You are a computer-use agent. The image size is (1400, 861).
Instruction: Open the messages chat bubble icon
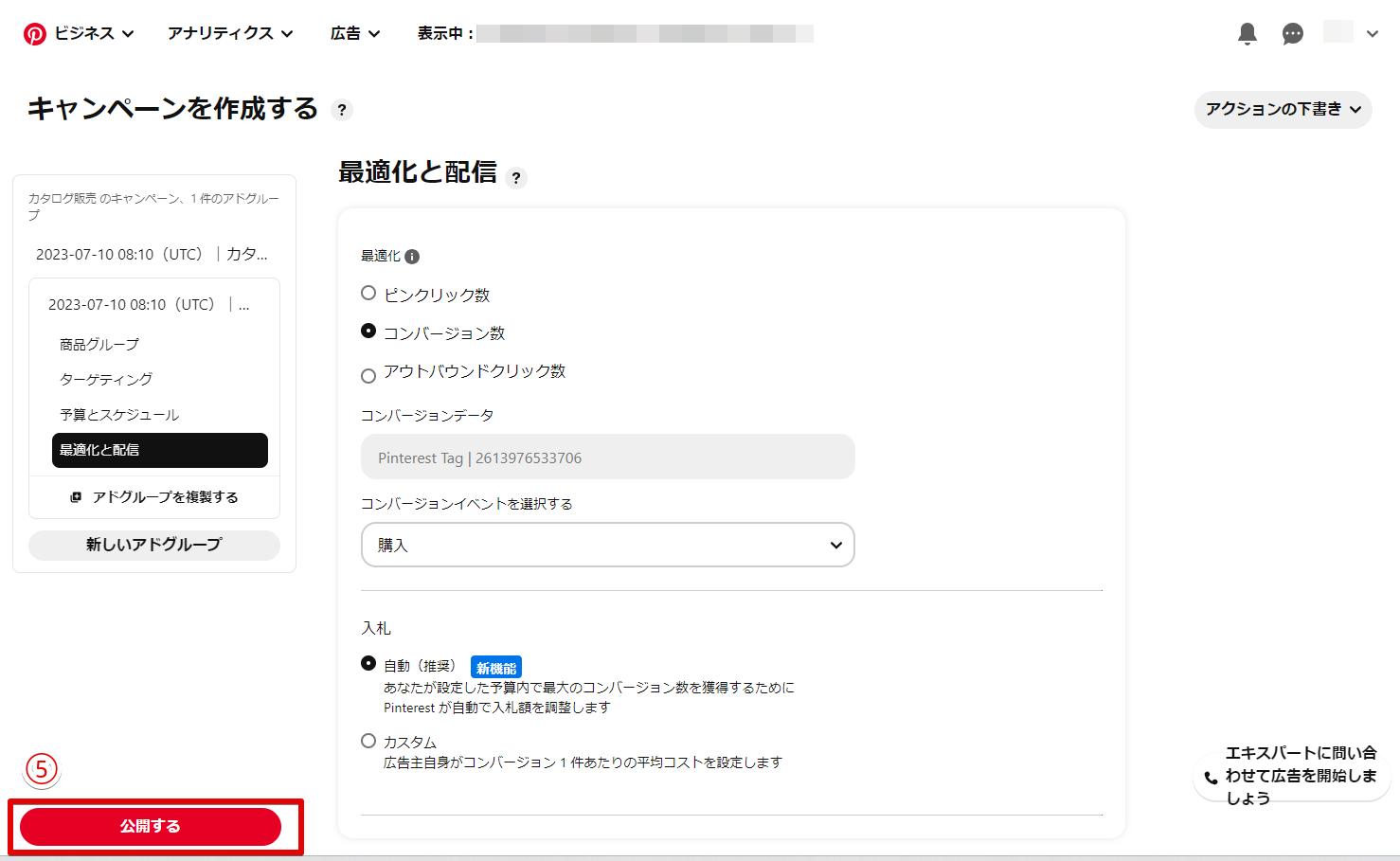(1292, 34)
